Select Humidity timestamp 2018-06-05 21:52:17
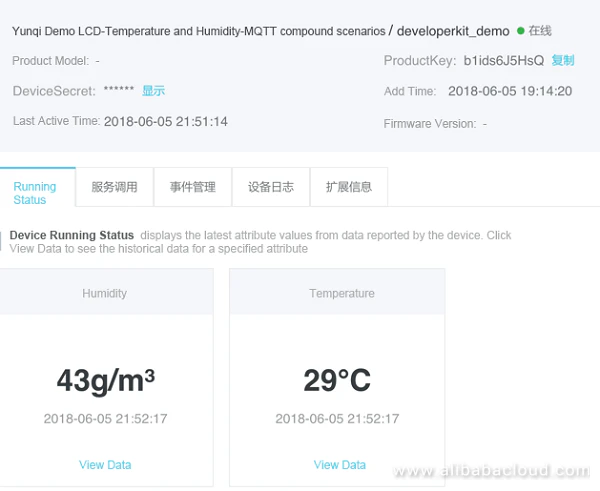This screenshot has width=600, height=491. (x=105, y=419)
